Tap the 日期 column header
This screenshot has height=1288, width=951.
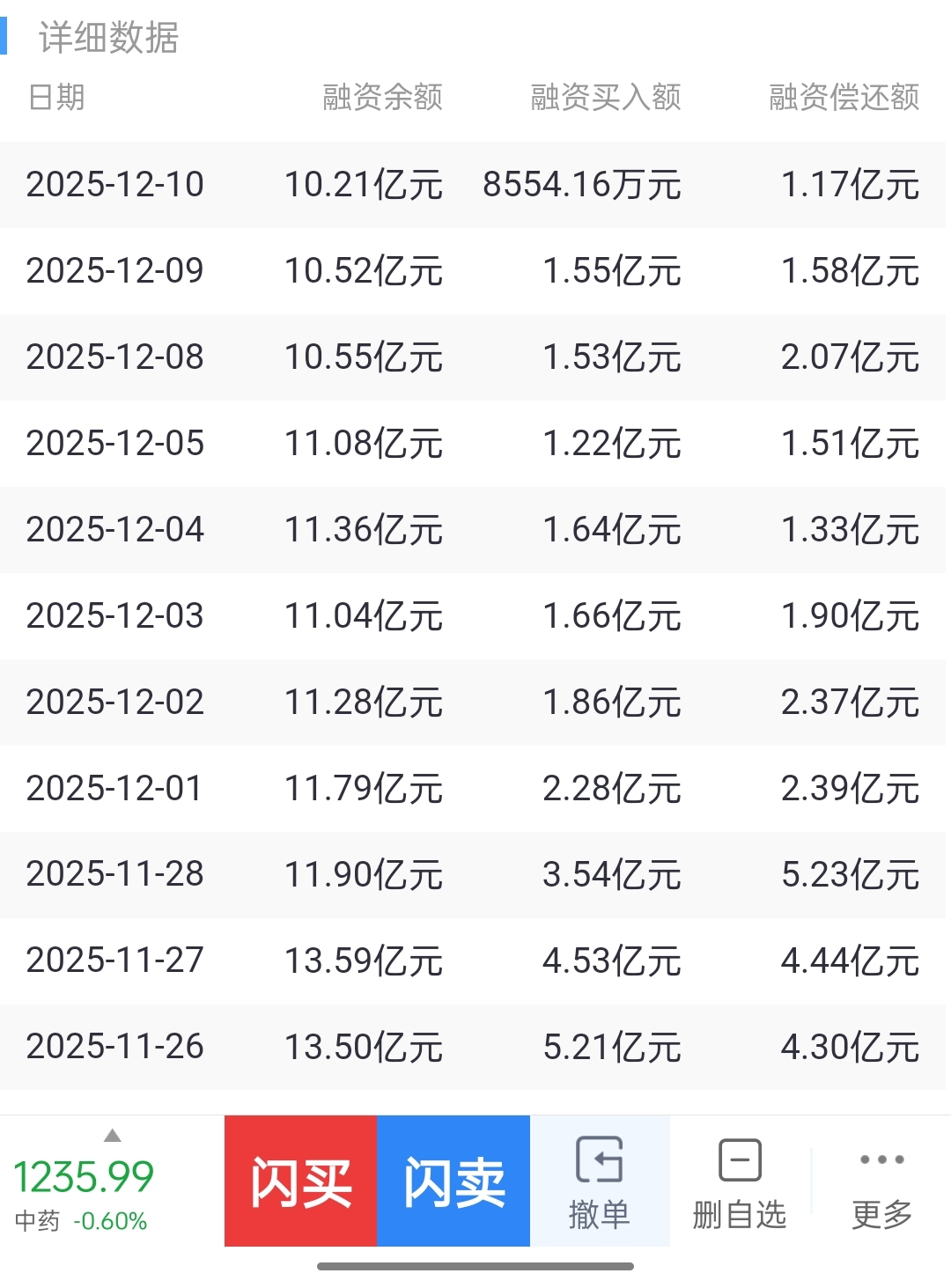pyautogui.click(x=56, y=97)
